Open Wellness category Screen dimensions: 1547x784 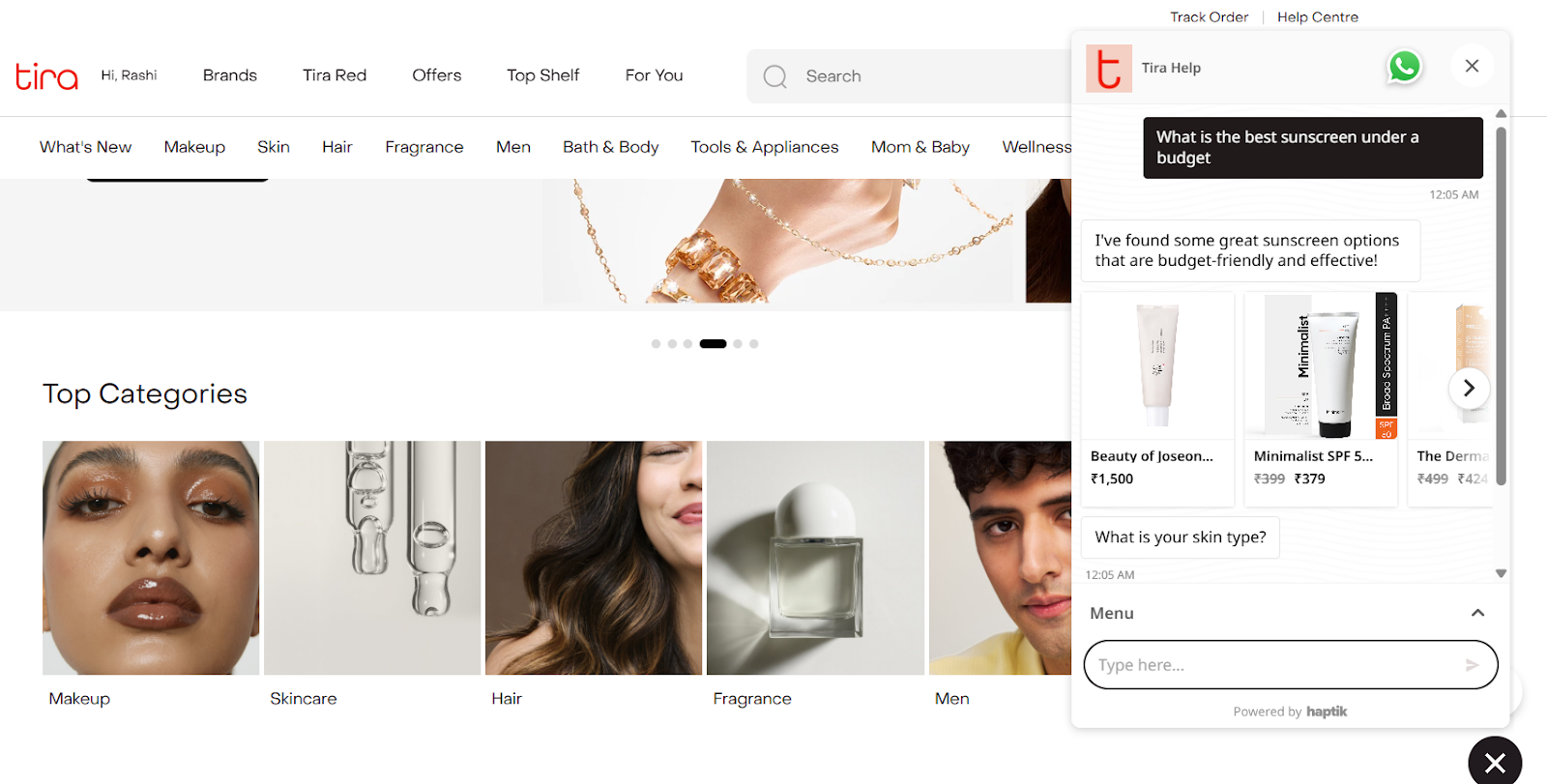pyautogui.click(x=1036, y=147)
